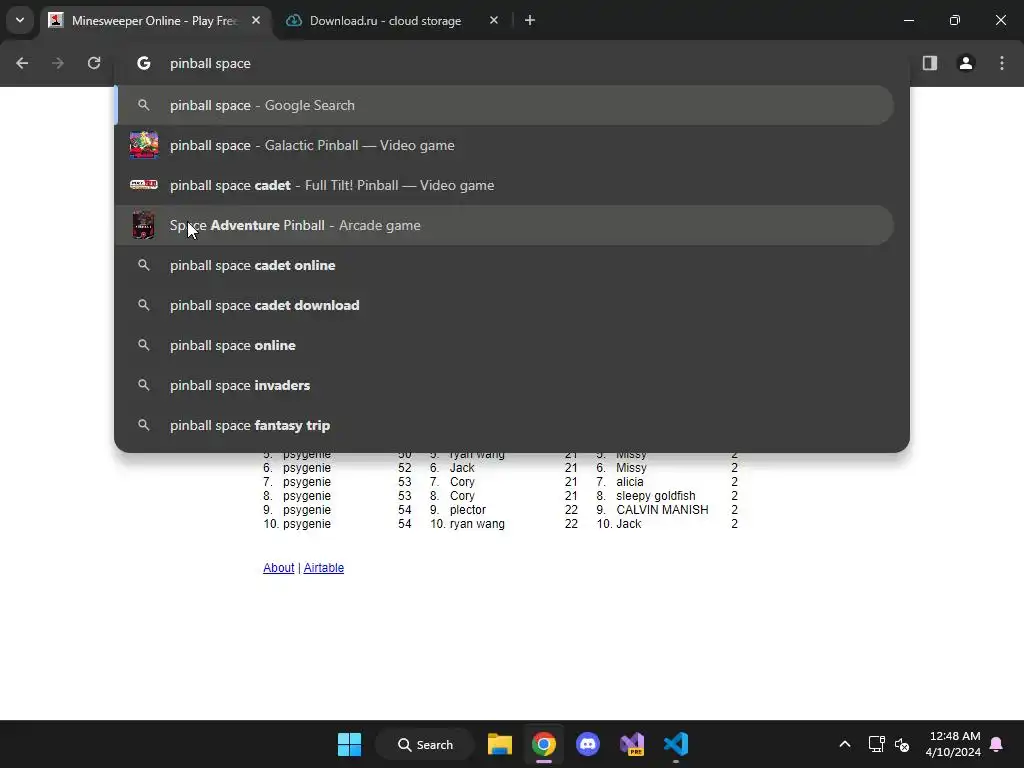
Task: Click magnifier icon beside 'pinball space fantasy trip'
Action: click(x=144, y=425)
